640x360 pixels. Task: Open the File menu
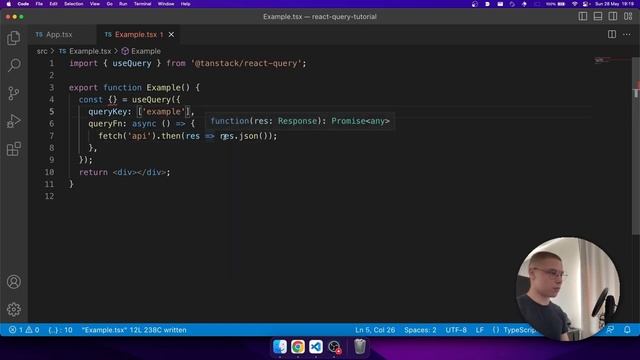pos(39,4)
